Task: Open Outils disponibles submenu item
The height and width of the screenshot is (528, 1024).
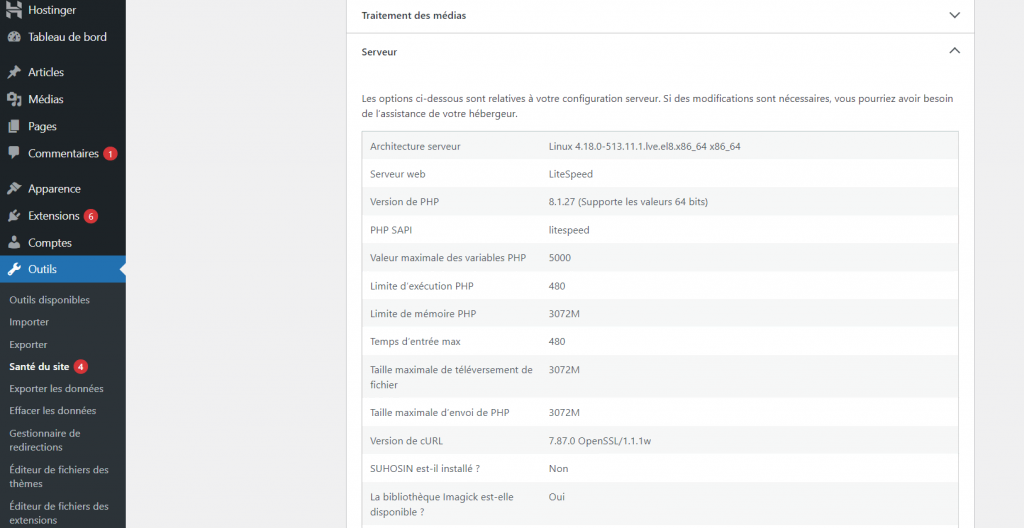Action: (x=49, y=300)
